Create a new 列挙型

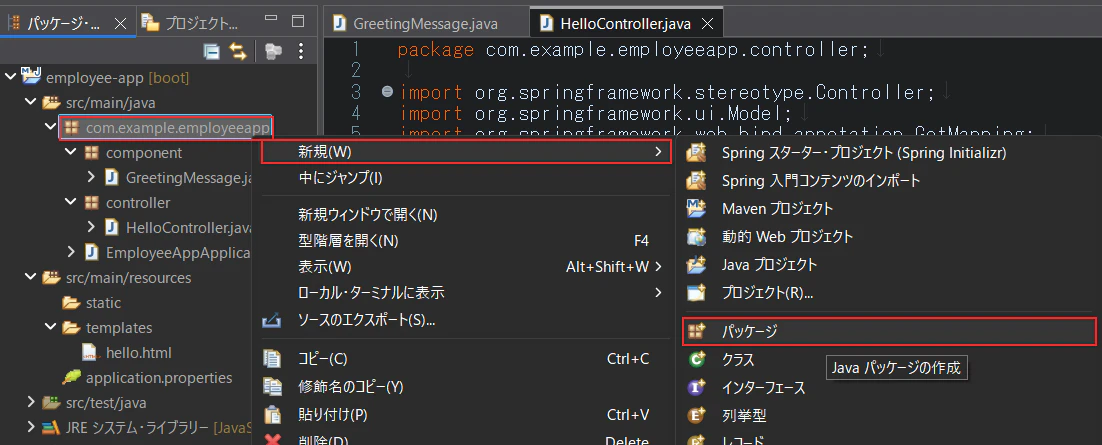[889, 415]
